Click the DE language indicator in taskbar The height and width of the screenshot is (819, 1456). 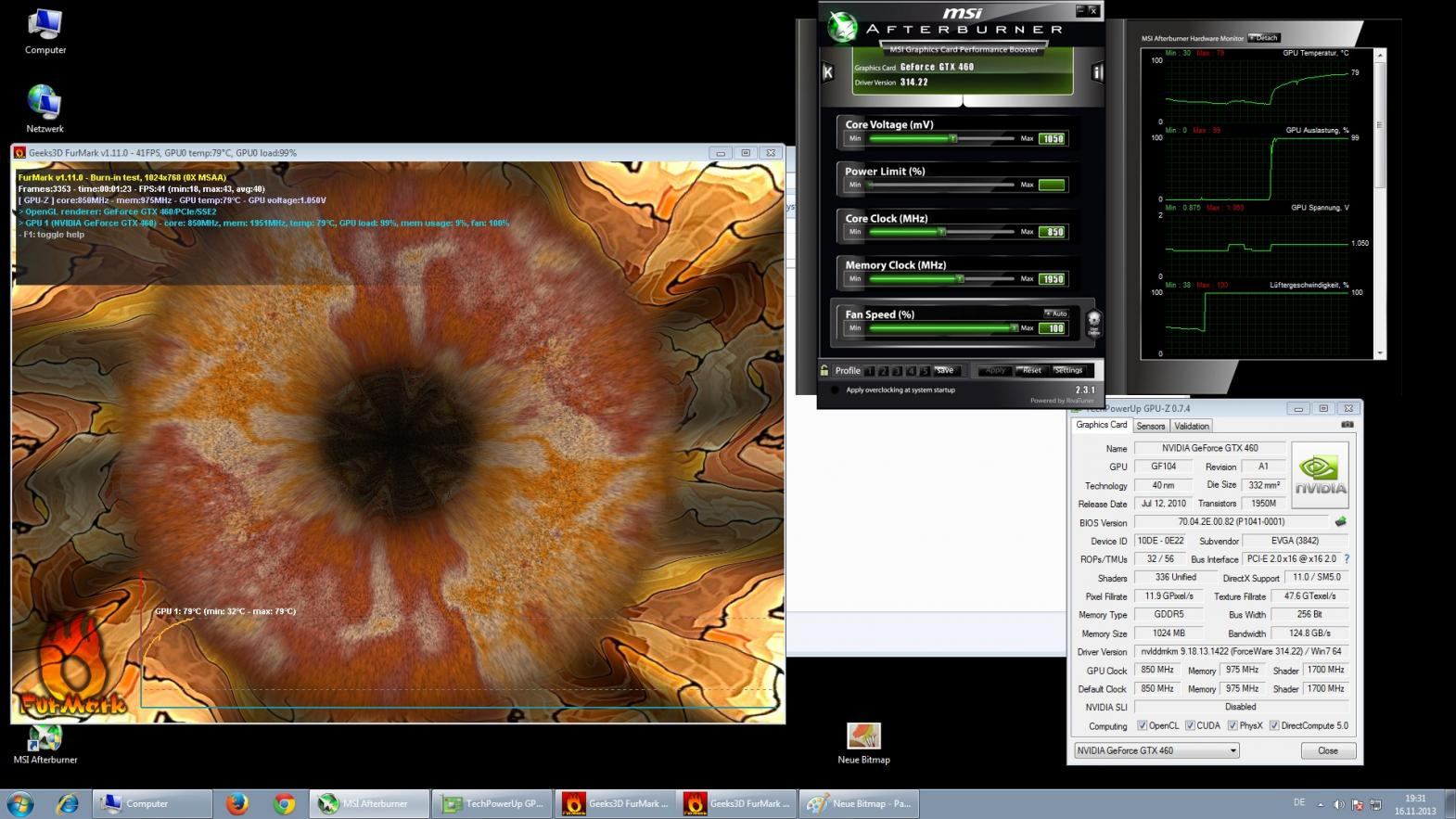(1298, 803)
